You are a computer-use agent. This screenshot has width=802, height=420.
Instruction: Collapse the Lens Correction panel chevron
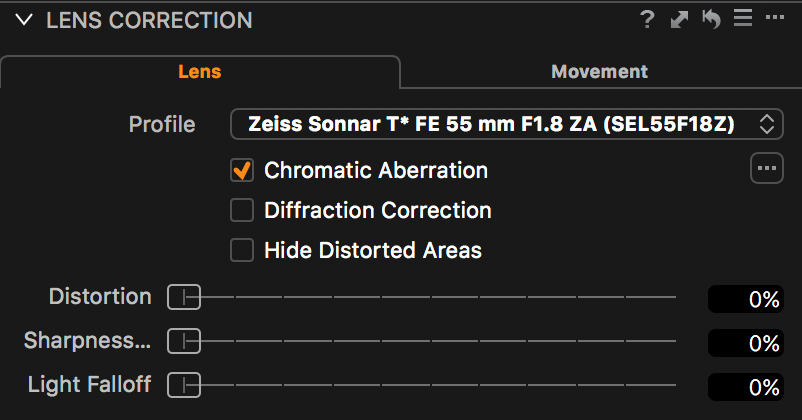tap(24, 20)
